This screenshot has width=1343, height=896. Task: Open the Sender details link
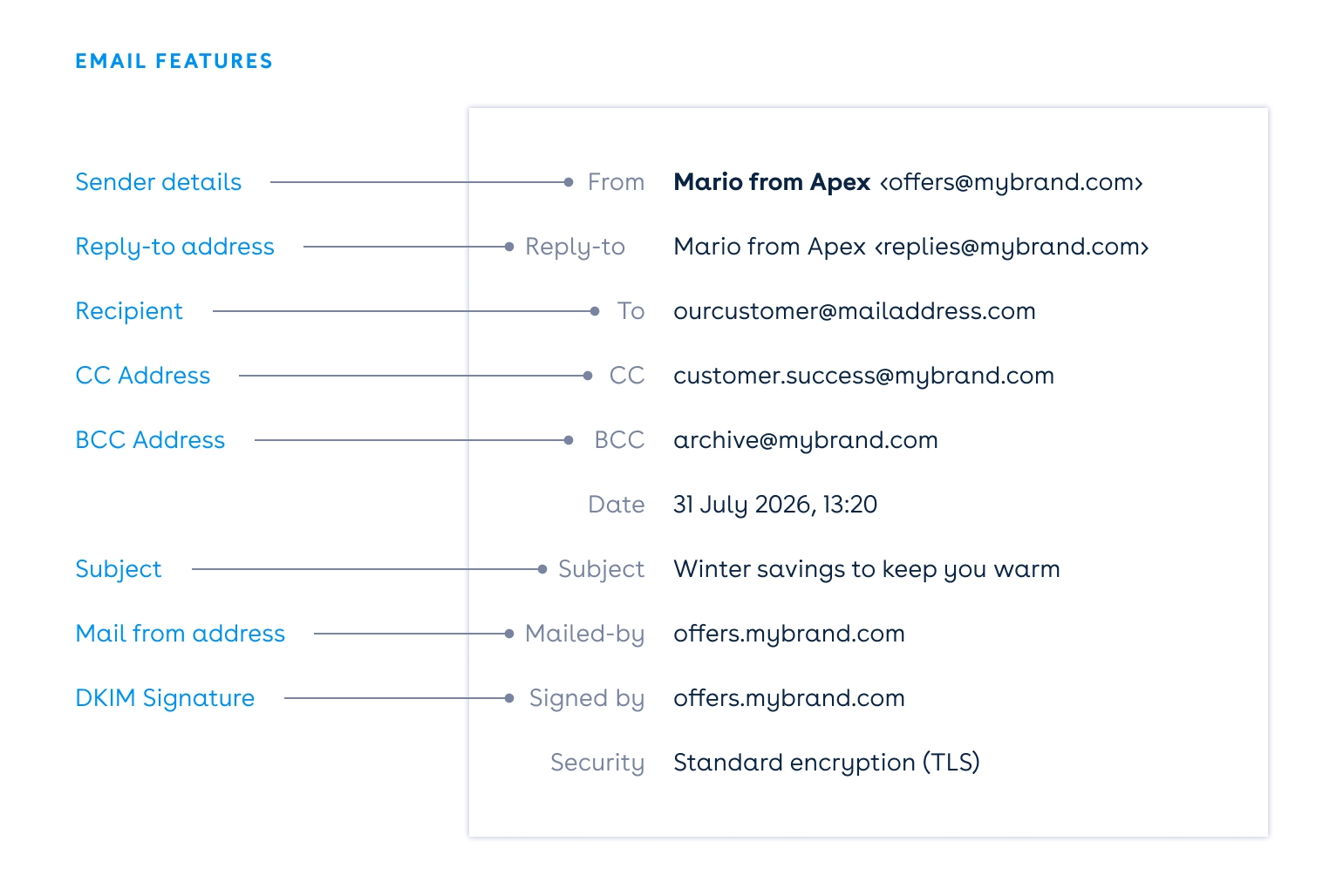[158, 182]
